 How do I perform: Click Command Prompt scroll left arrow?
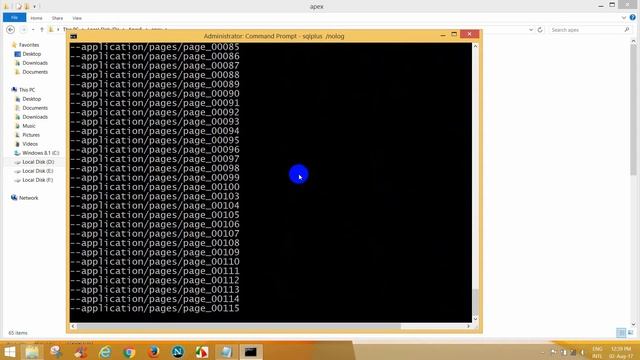point(73,326)
